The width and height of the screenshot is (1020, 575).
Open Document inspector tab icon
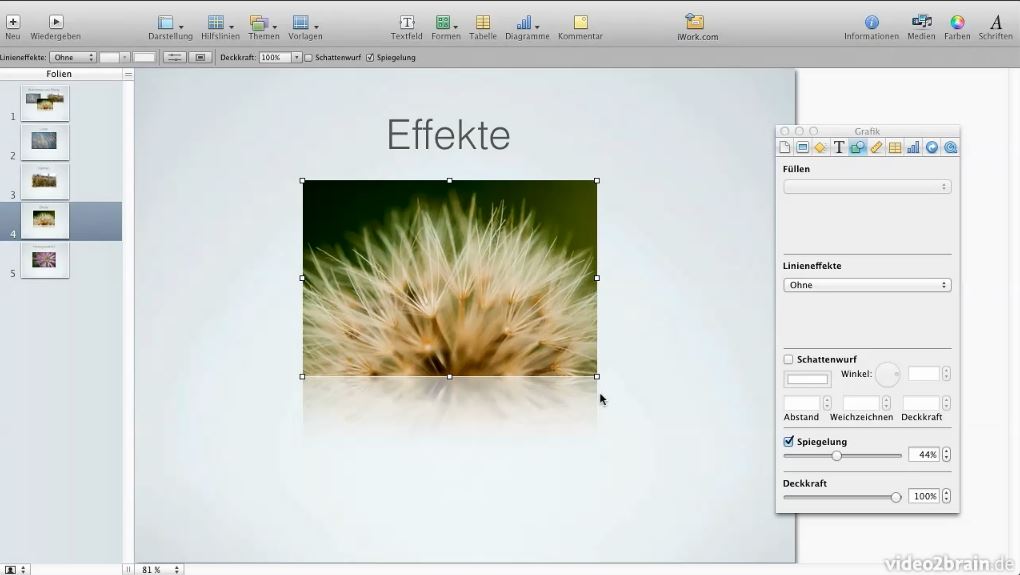[x=785, y=148]
